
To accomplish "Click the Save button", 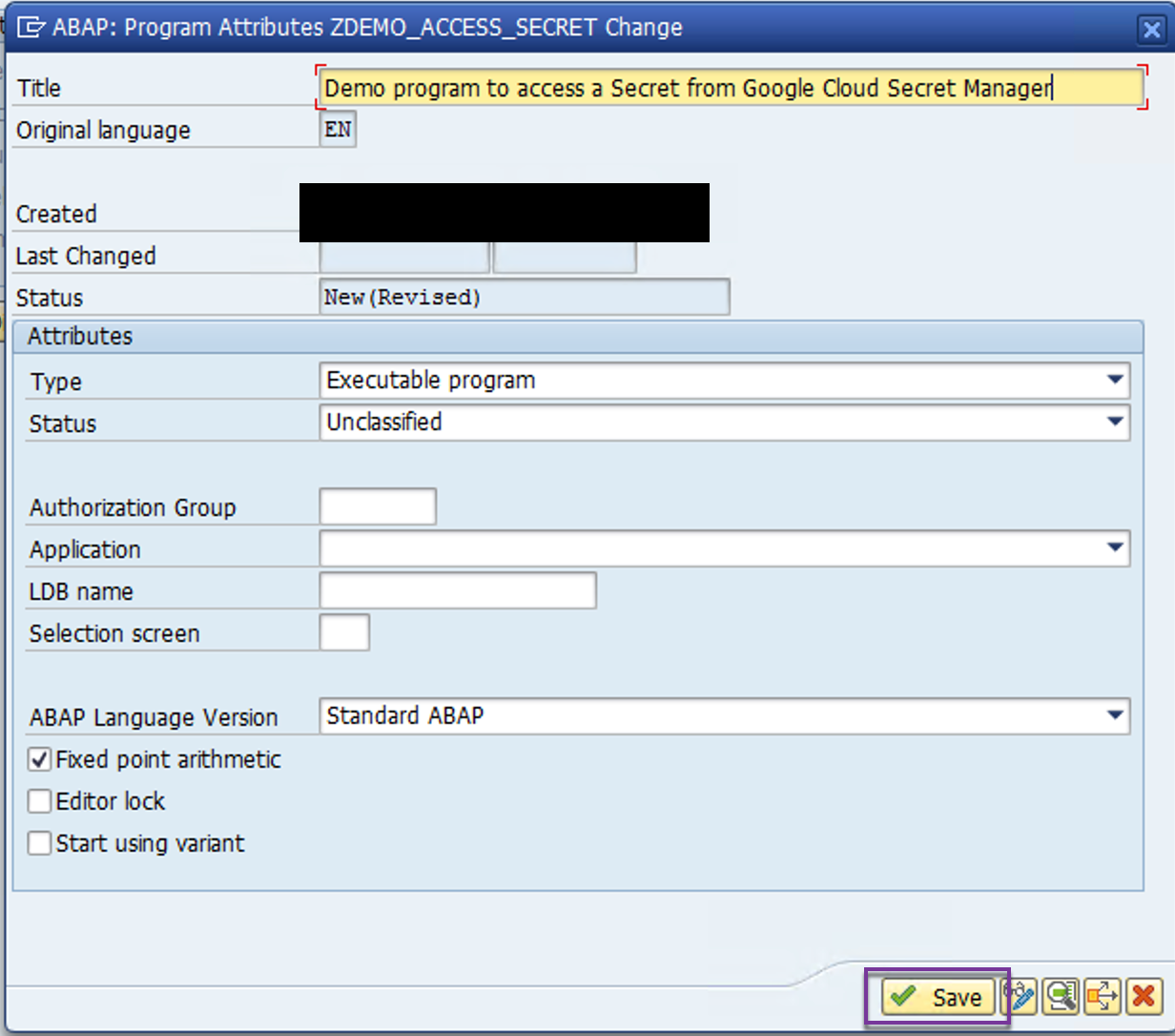I will (939, 997).
